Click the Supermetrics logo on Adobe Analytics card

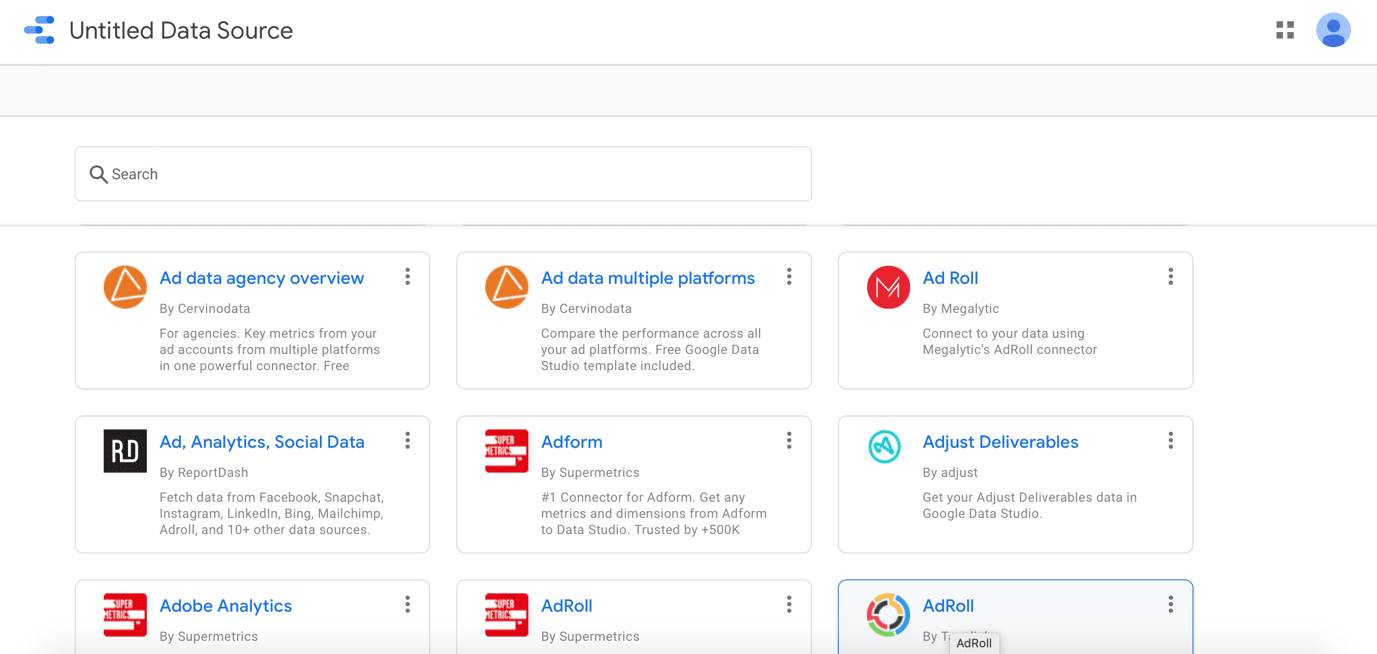[x=125, y=615]
